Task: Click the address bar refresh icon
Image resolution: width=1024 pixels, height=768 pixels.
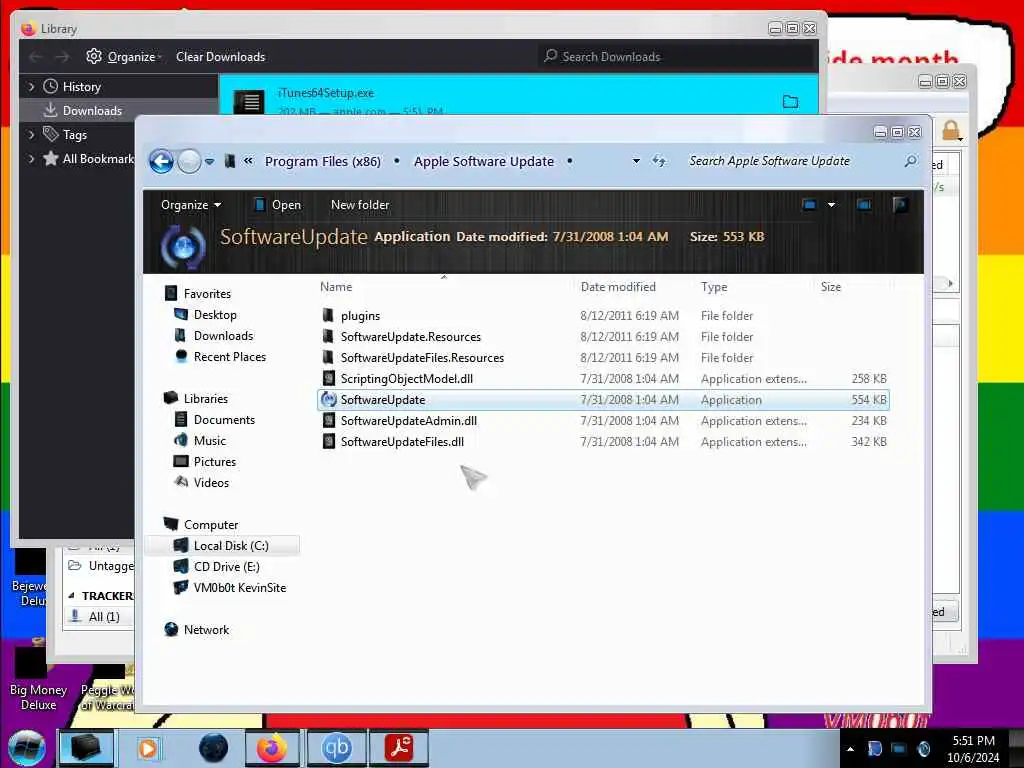Action: click(659, 161)
